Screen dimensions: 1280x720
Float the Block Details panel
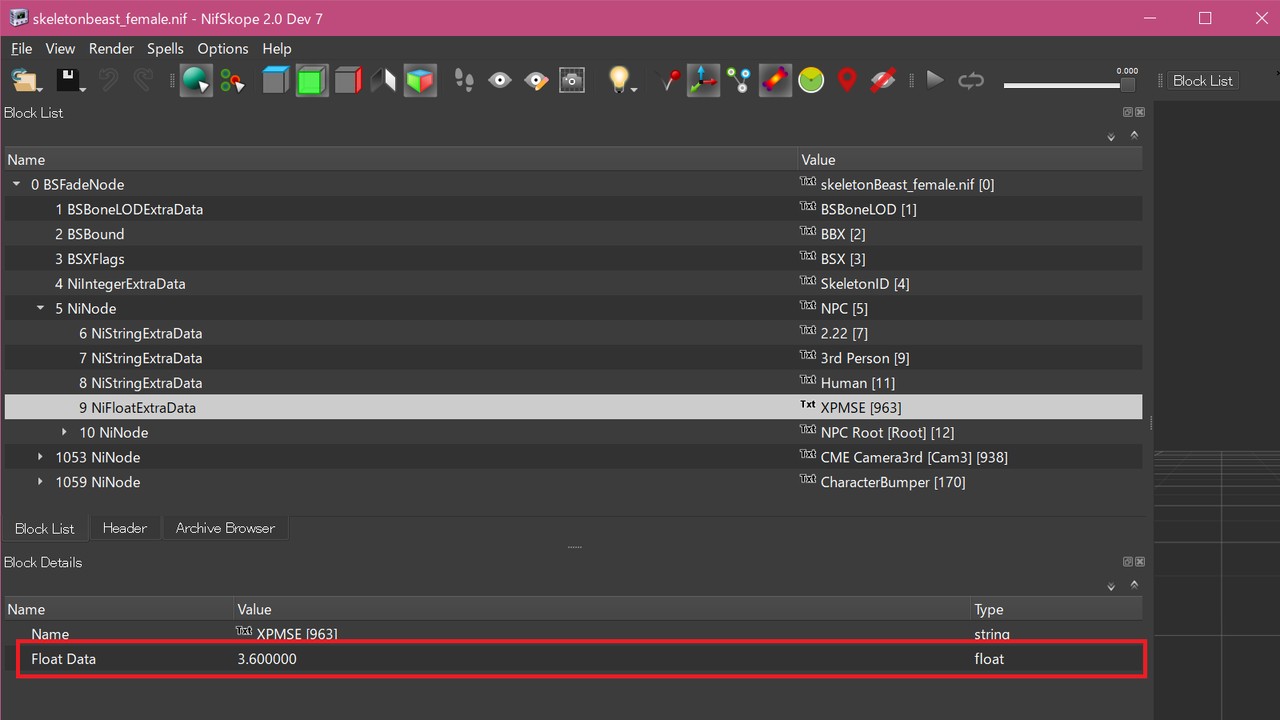(1128, 562)
